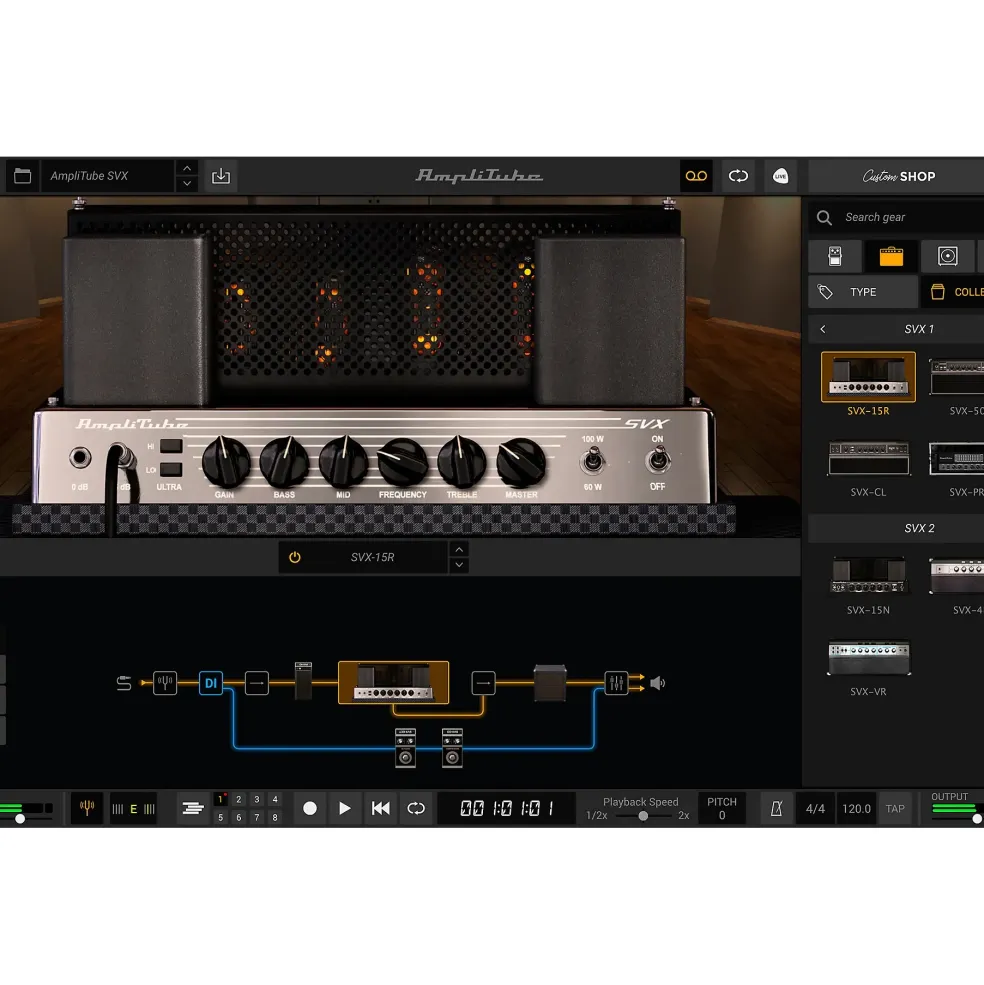Image resolution: width=984 pixels, height=985 pixels.
Task: Open the SVX-15R amp model dropdown
Action: pyautogui.click(x=373, y=557)
